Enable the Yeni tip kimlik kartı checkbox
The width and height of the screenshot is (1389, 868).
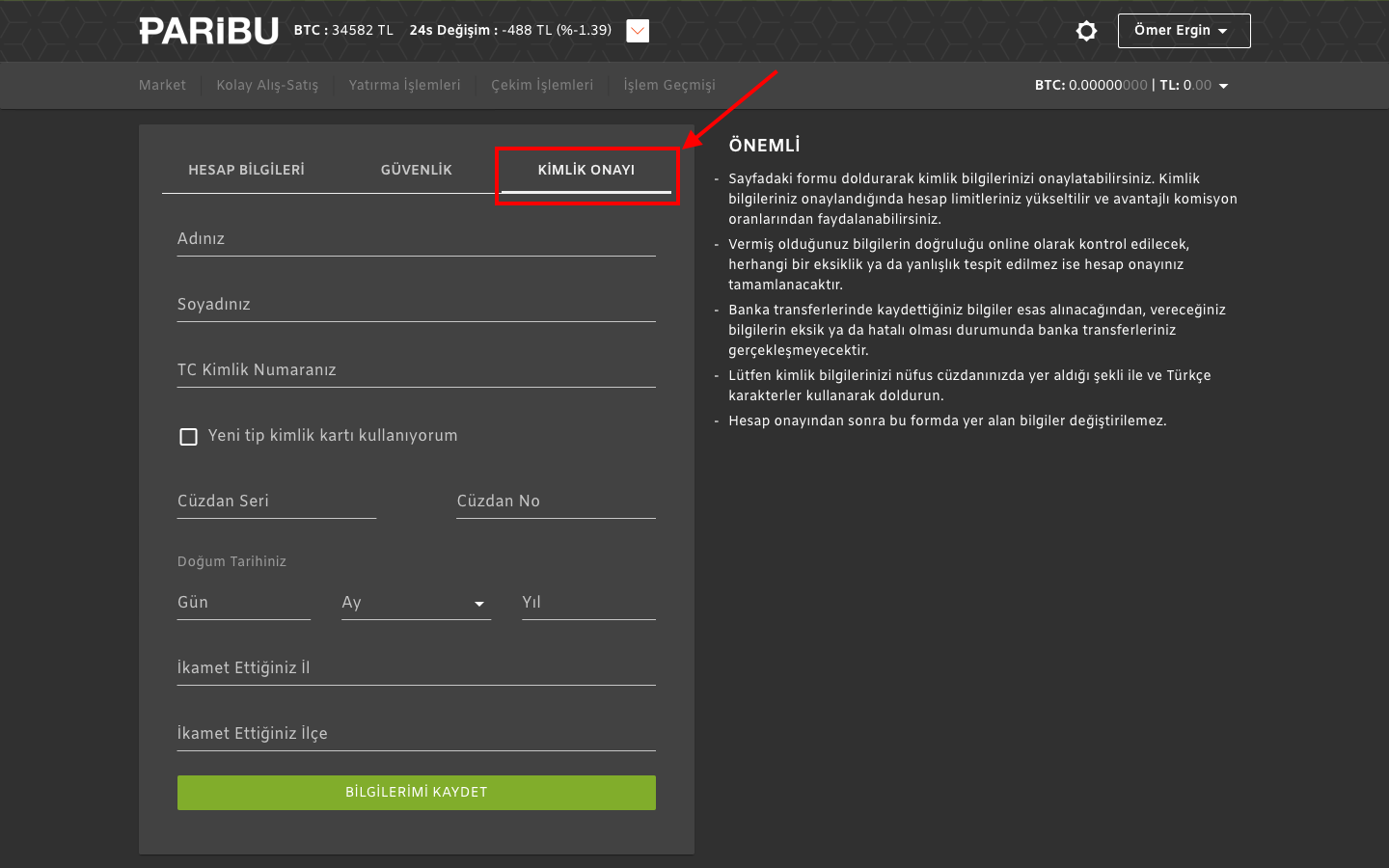coord(188,437)
